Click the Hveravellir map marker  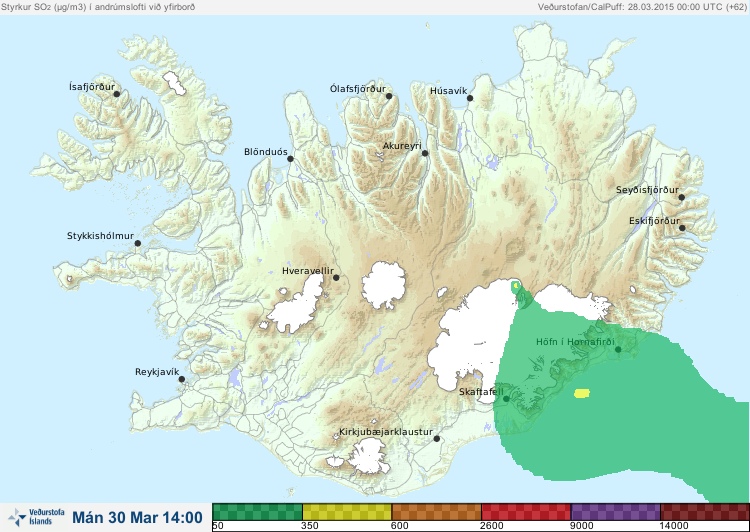[336, 277]
